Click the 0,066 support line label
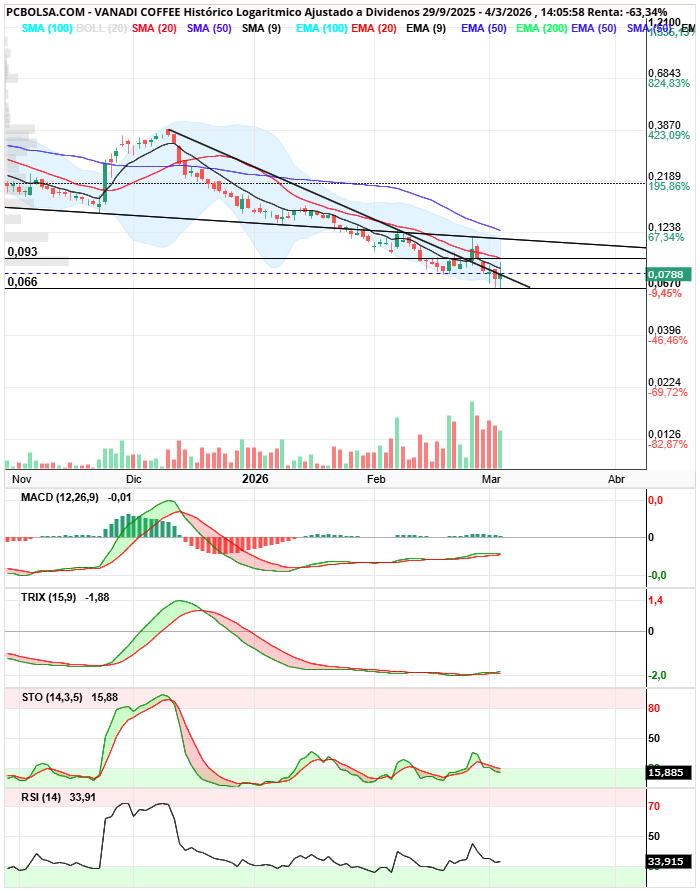The height and width of the screenshot is (892, 700). [x=23, y=282]
